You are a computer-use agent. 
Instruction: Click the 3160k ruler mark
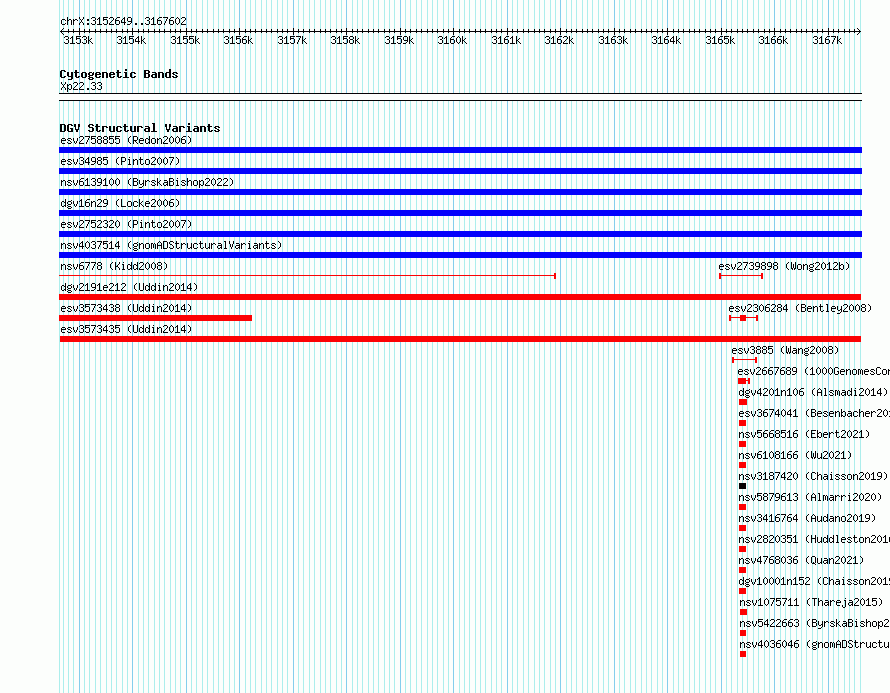[x=452, y=40]
